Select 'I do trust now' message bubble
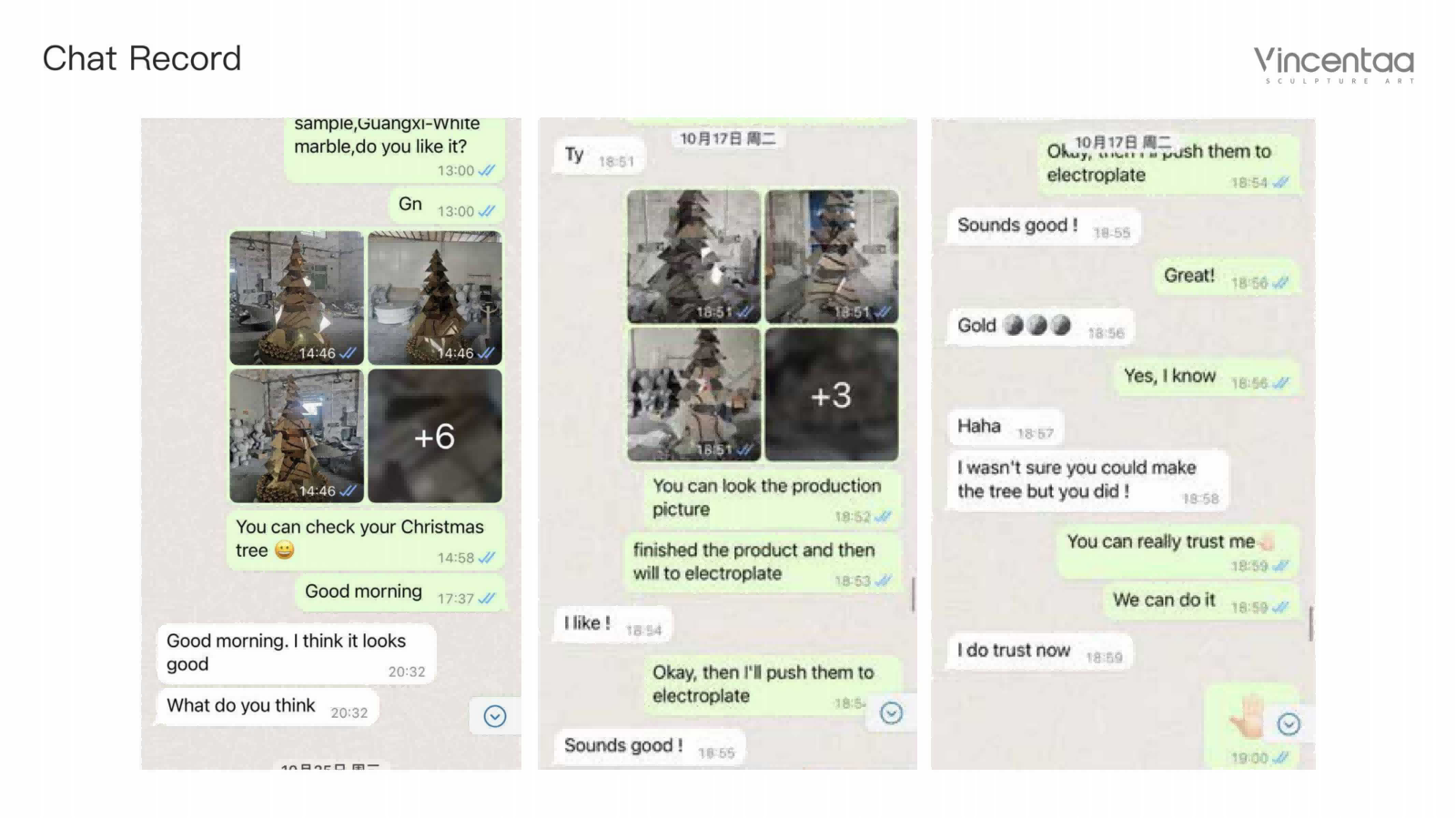1456x818 pixels. [1039, 651]
